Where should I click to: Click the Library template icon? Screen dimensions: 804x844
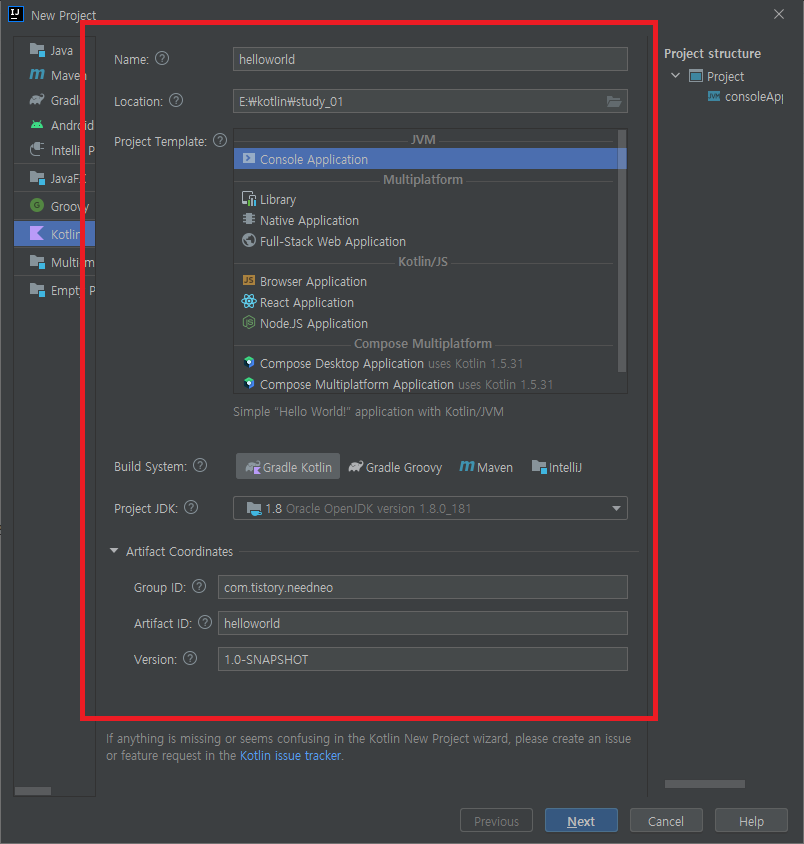coord(249,199)
